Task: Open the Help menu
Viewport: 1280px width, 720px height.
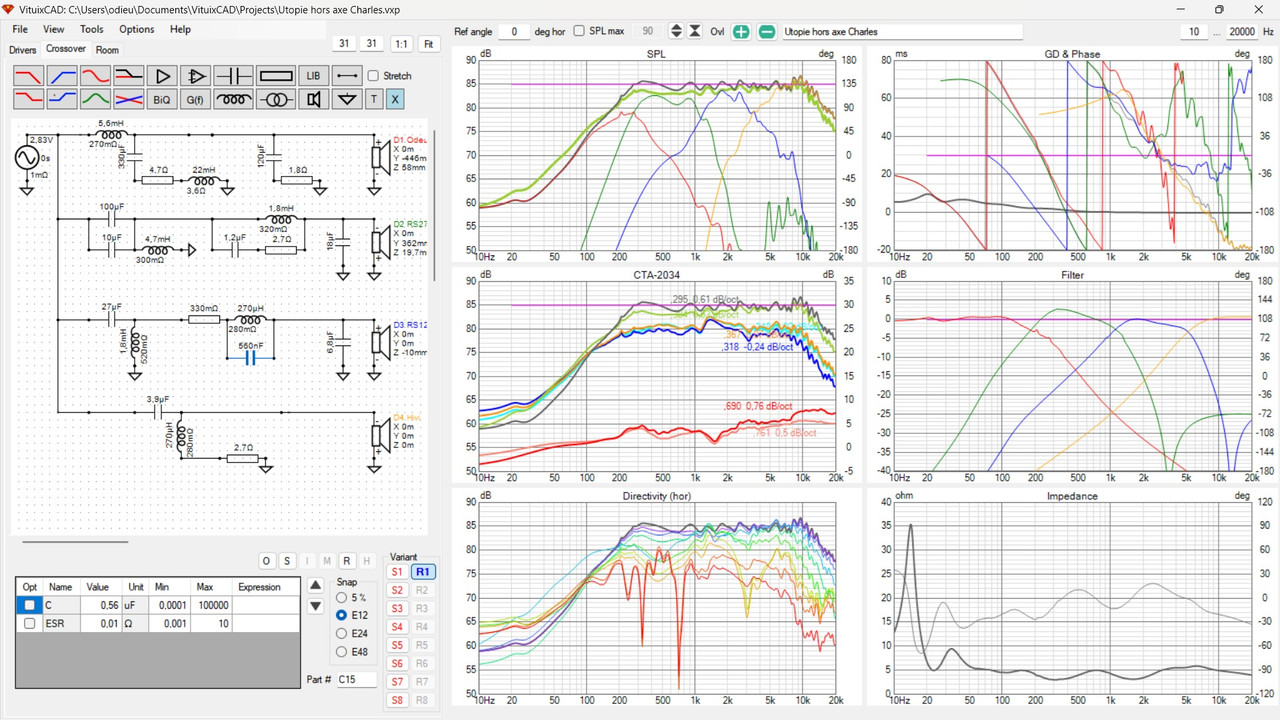Action: 180,29
